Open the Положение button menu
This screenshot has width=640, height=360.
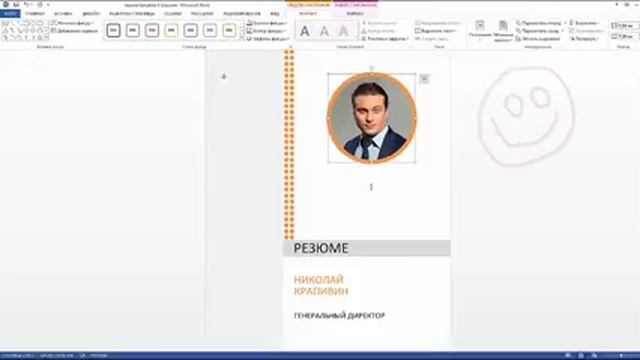click(x=480, y=31)
